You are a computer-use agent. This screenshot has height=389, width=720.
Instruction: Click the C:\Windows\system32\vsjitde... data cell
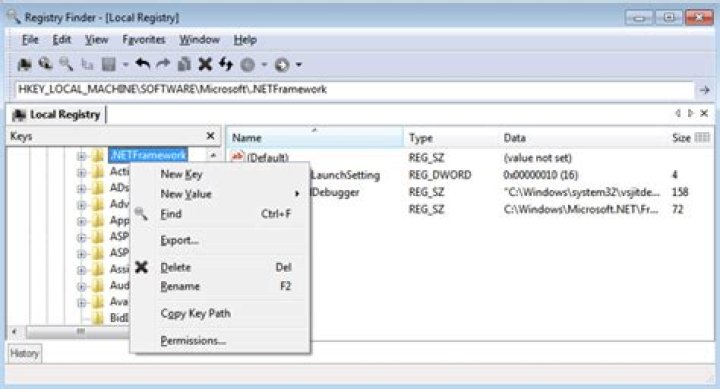[581, 192]
